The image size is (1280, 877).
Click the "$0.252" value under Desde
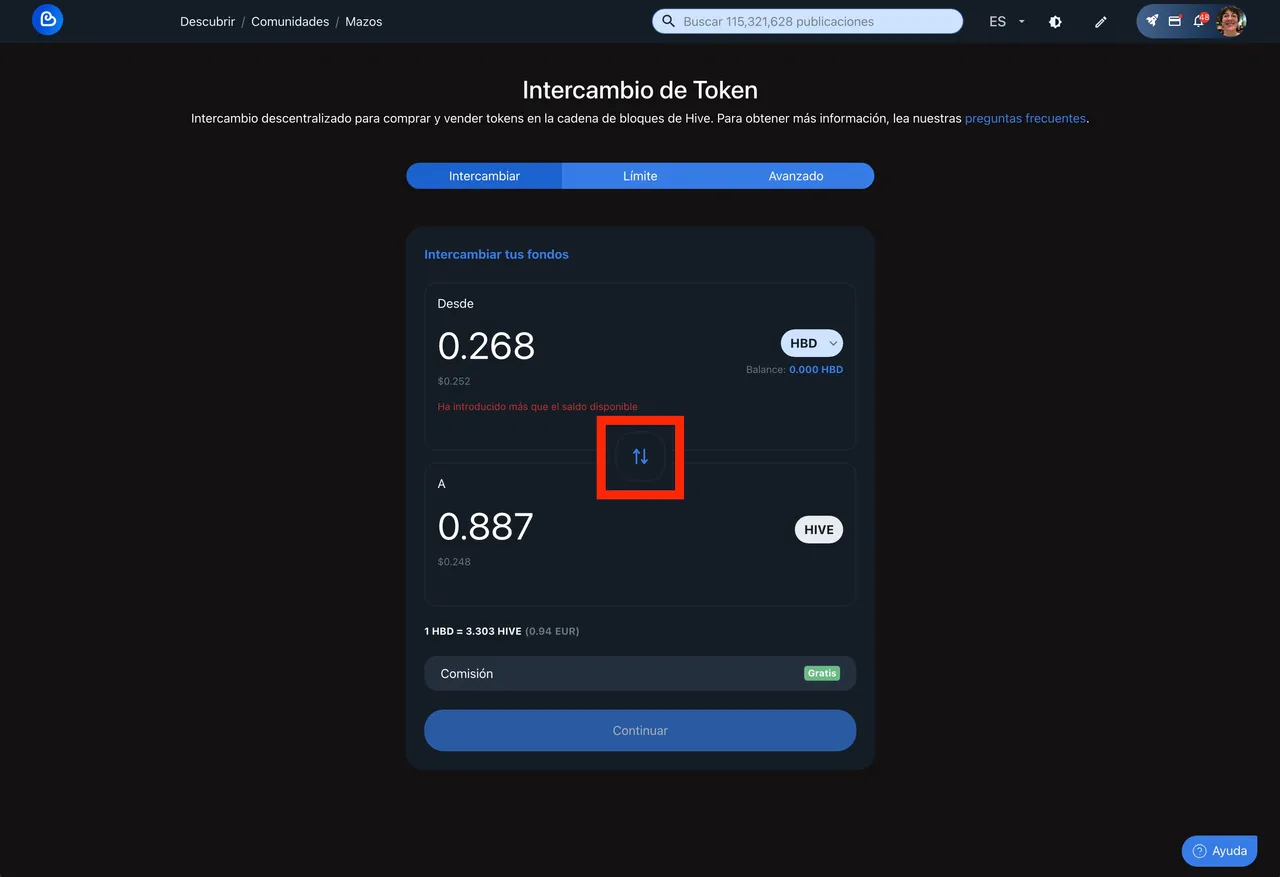coord(454,381)
